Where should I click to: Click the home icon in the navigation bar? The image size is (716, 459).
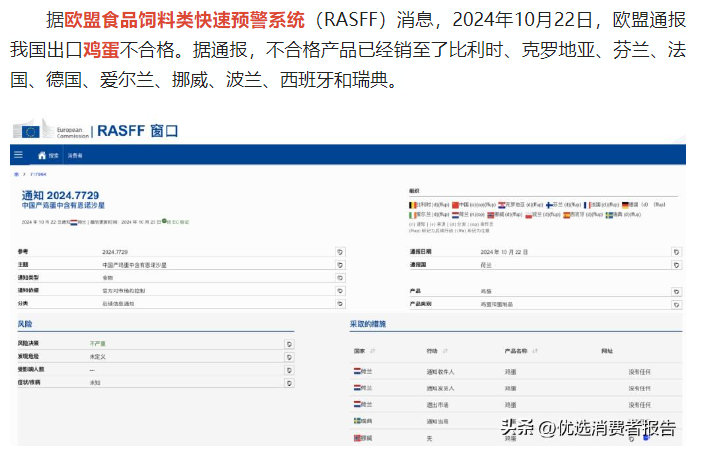coord(42,155)
